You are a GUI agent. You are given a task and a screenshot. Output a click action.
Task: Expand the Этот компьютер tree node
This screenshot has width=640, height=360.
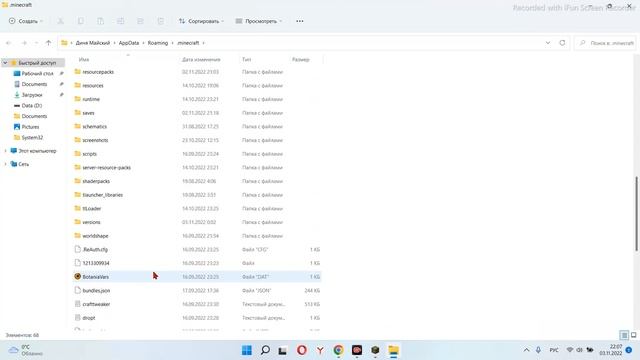coord(5,151)
